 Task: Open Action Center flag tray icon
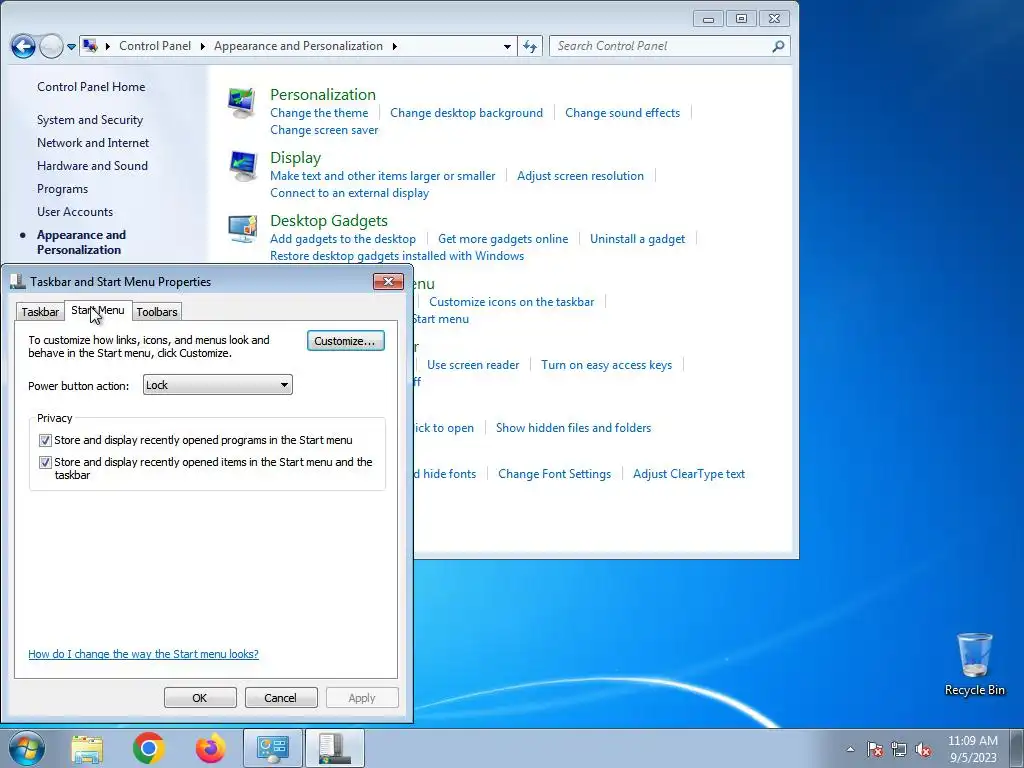875,749
